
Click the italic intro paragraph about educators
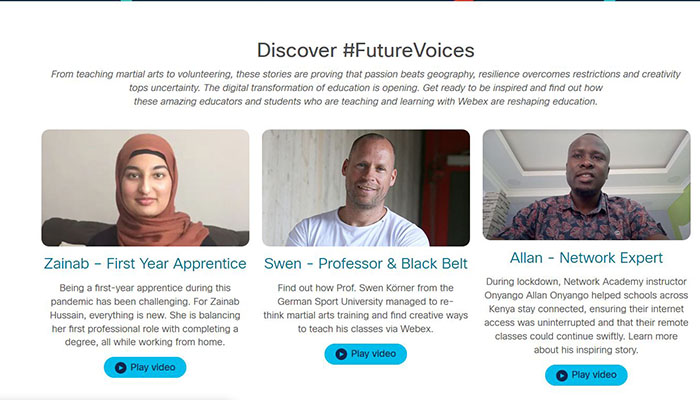366,88
